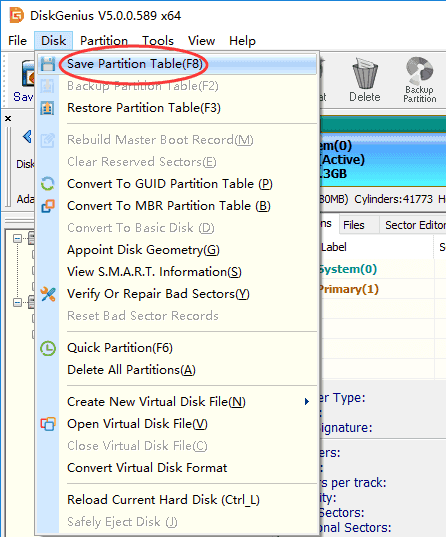Open the Help menu

[242, 41]
